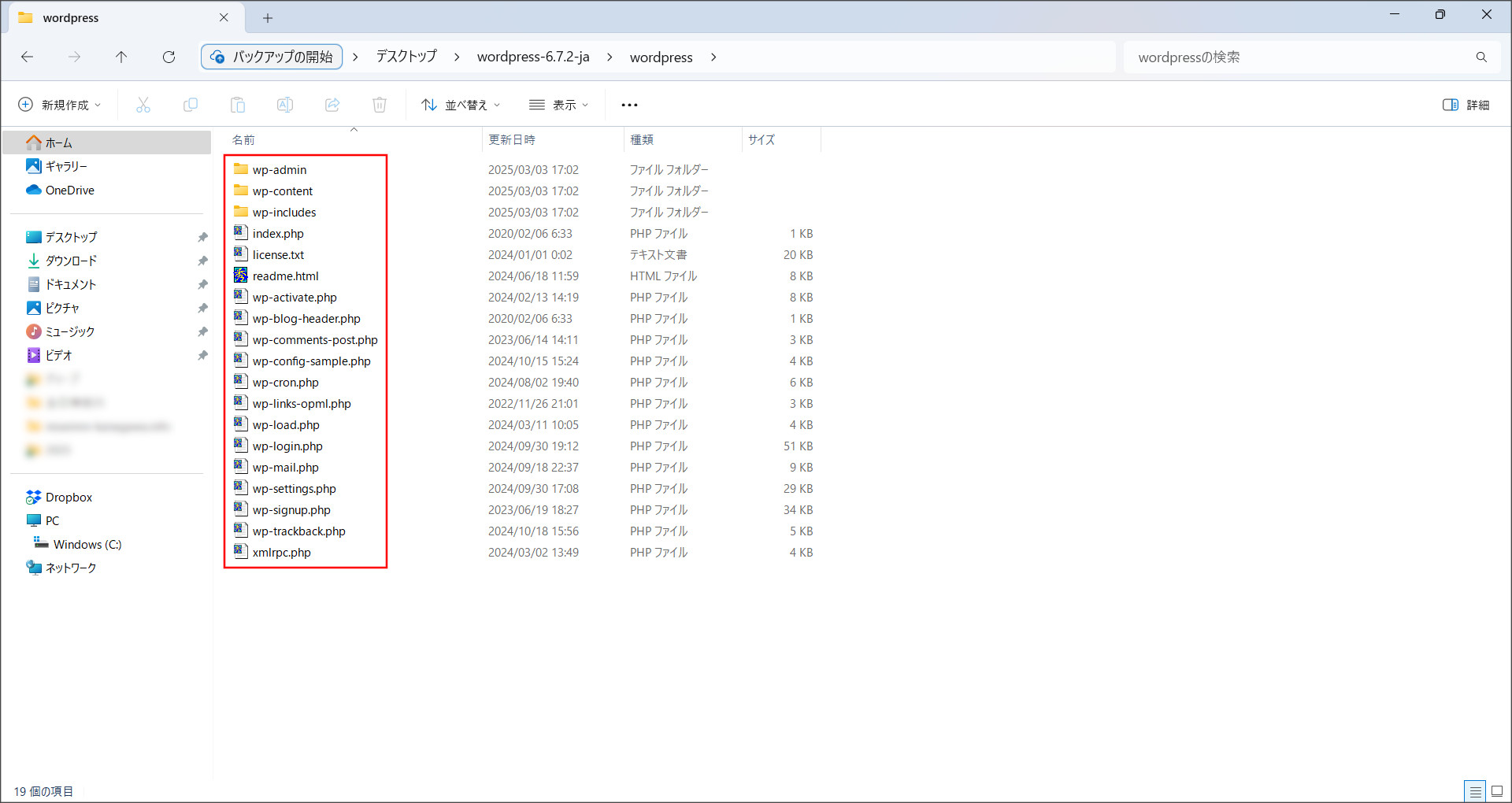Click wordpress-6.7.2-ja in the breadcrumb path

(533, 57)
